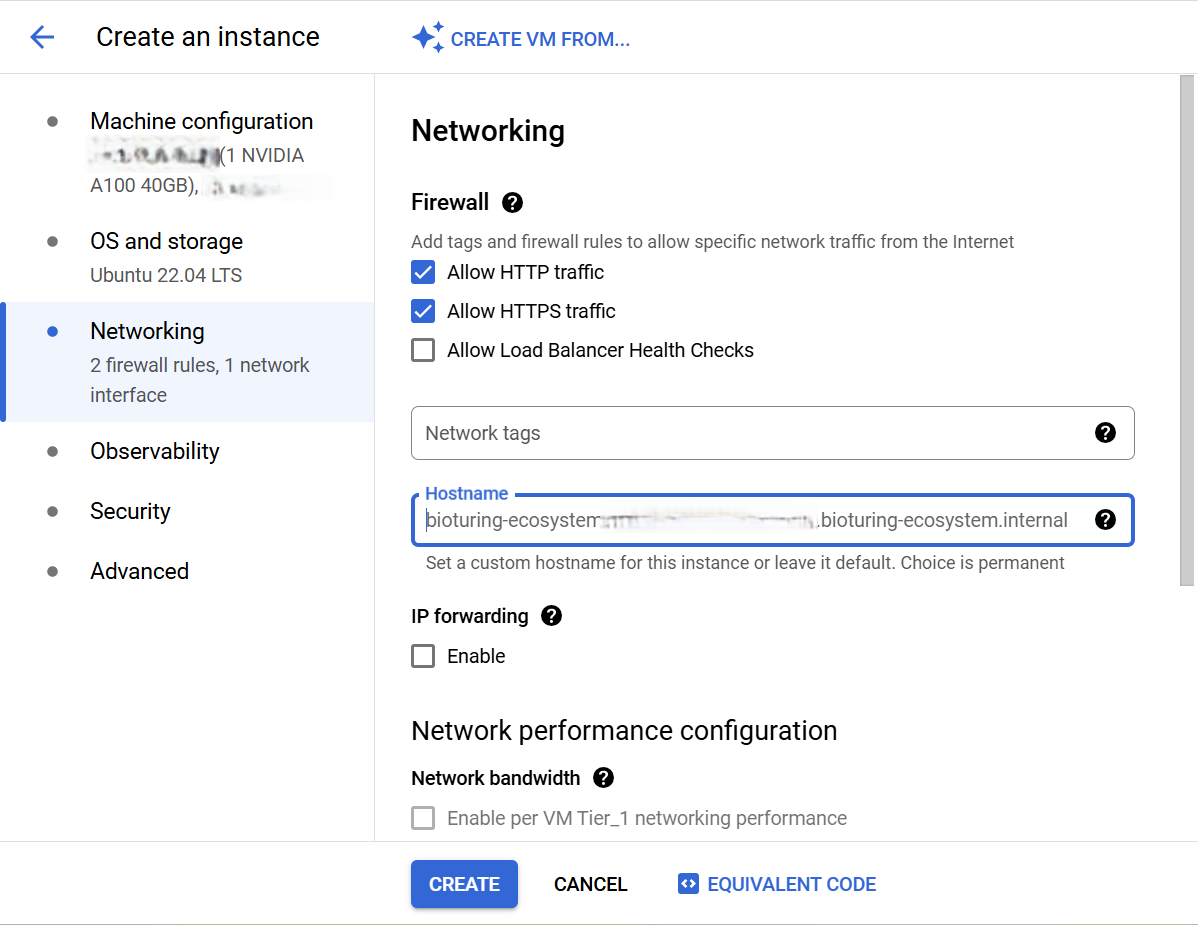
Task: Click the page's vertical scrollbar
Action: [1187, 330]
